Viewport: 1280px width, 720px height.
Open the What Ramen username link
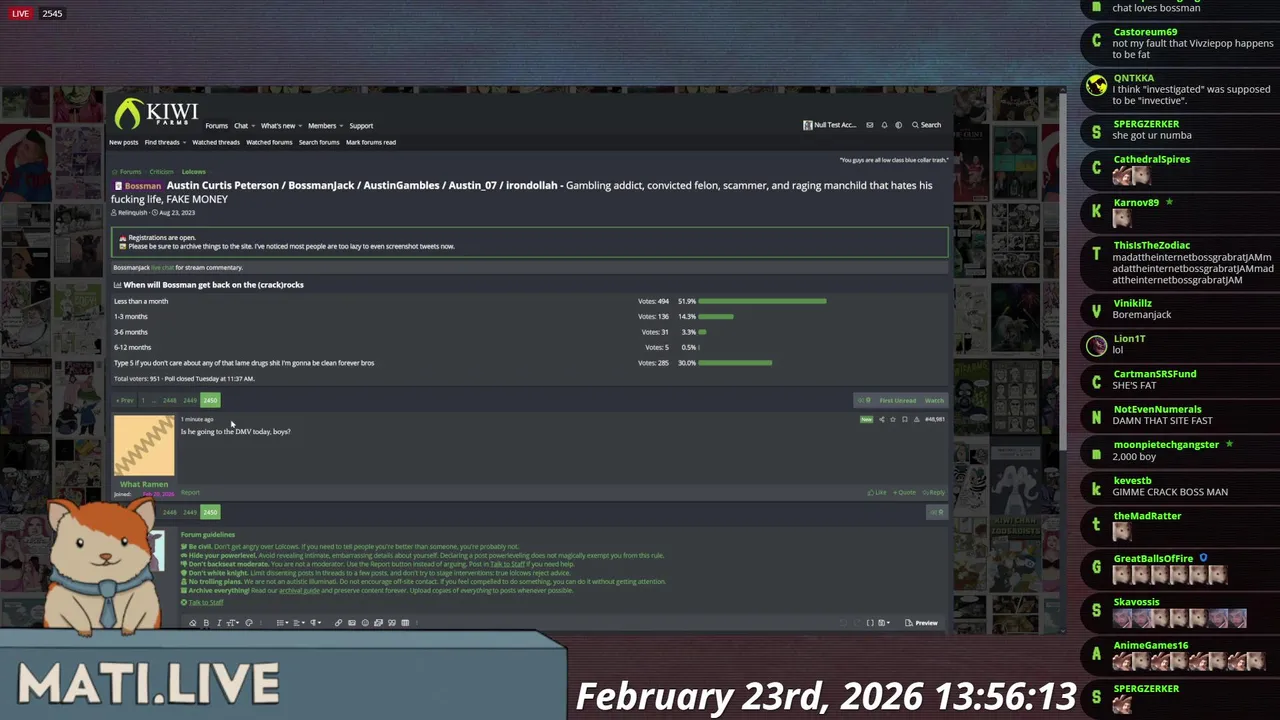[144, 485]
